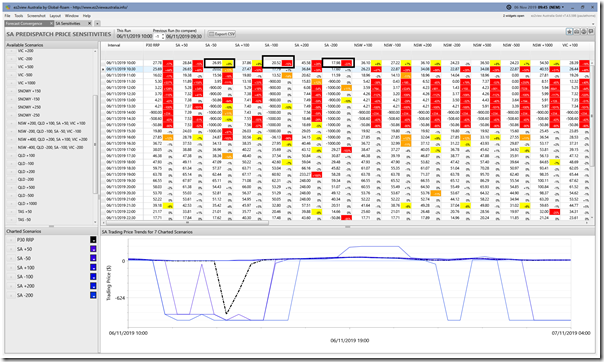Click the icon right of the star
This screenshot has width=604, height=362.
577,32
